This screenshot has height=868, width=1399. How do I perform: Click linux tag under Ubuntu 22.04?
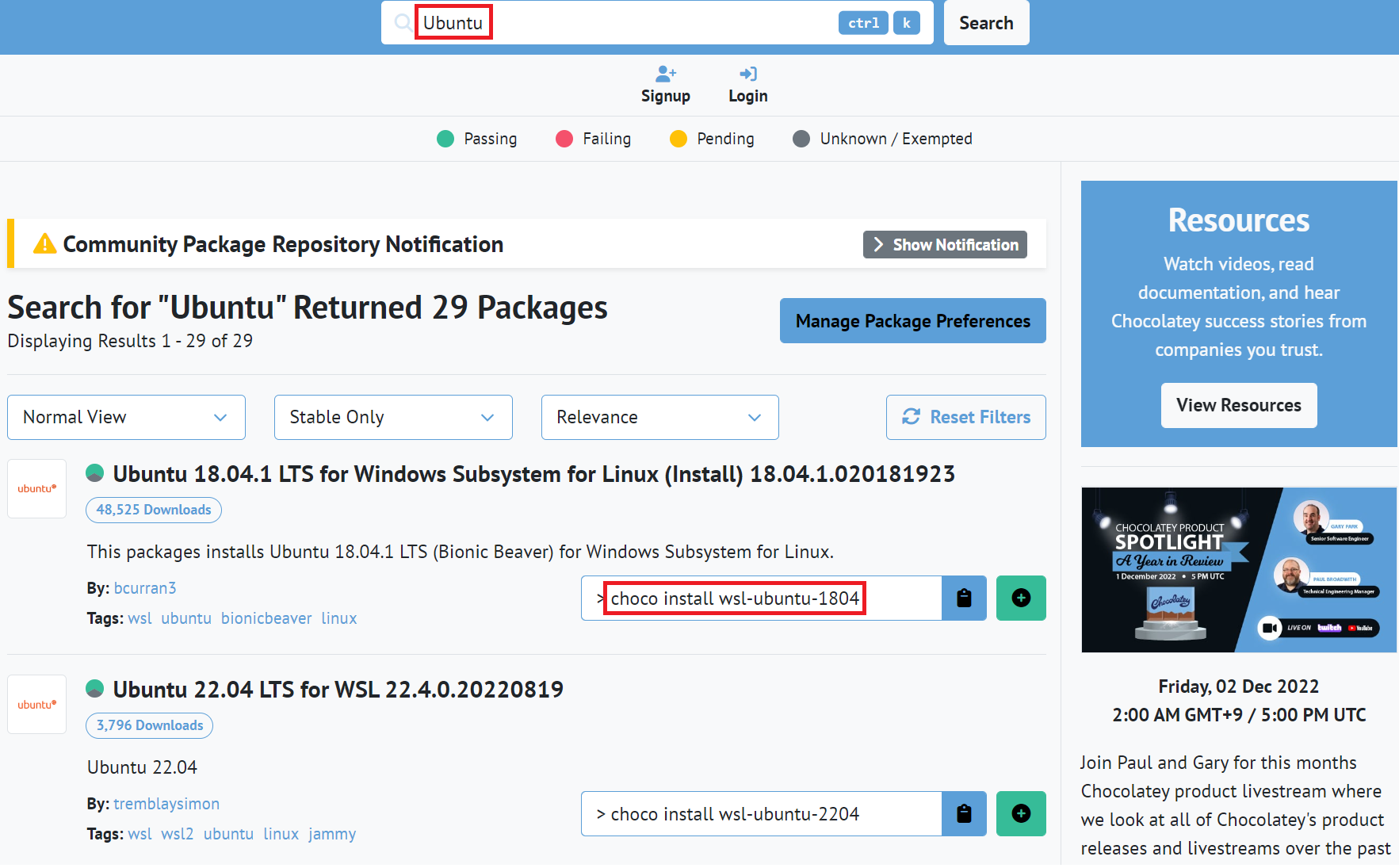pos(281,834)
